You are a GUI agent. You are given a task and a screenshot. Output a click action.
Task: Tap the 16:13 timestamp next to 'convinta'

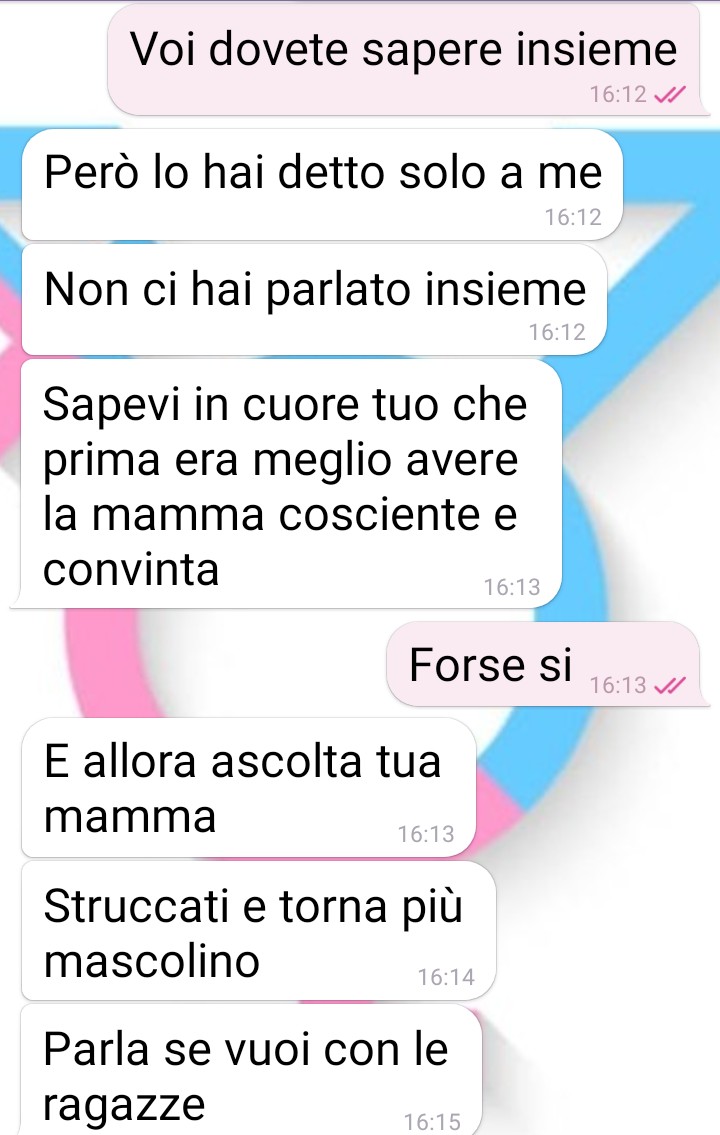click(x=512, y=587)
